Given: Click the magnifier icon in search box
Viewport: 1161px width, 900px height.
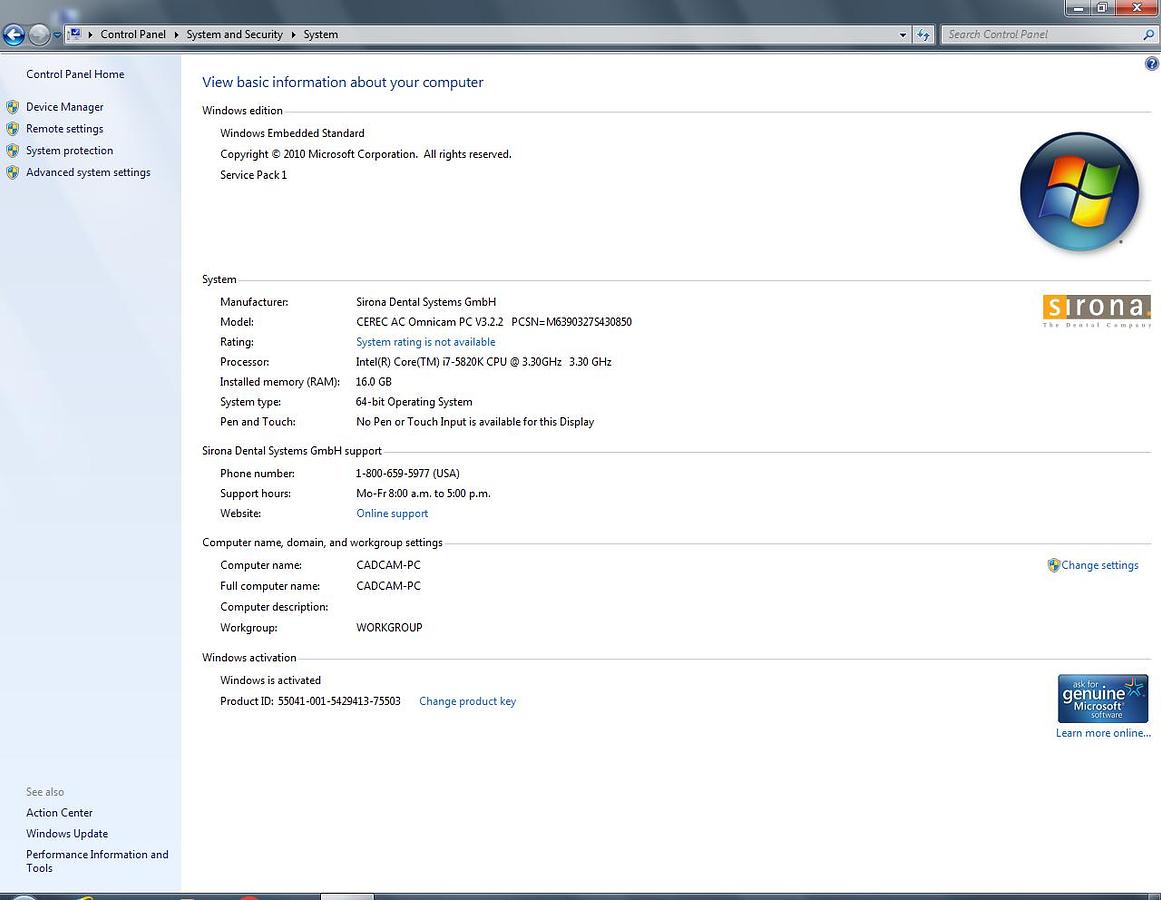Looking at the screenshot, I should (1148, 34).
